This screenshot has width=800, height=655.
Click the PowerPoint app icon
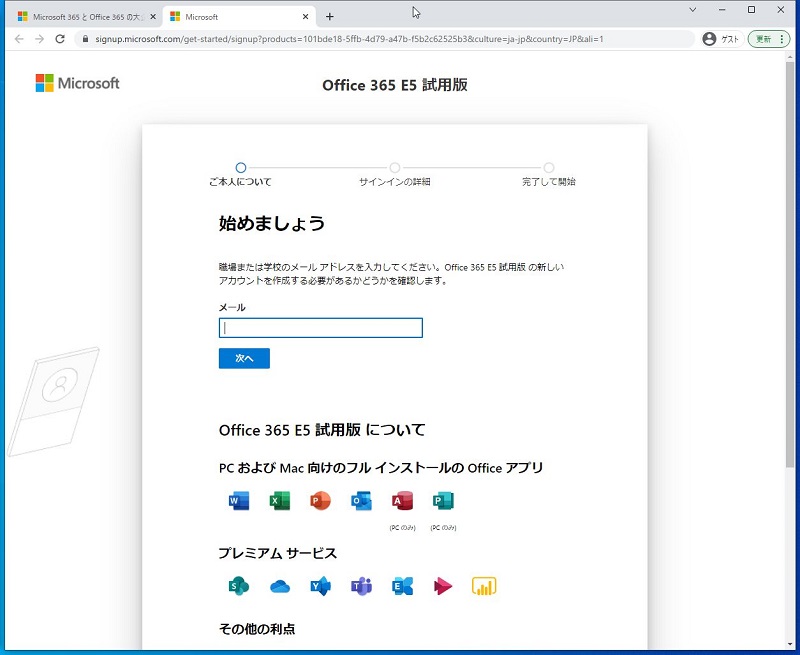pyautogui.click(x=320, y=501)
